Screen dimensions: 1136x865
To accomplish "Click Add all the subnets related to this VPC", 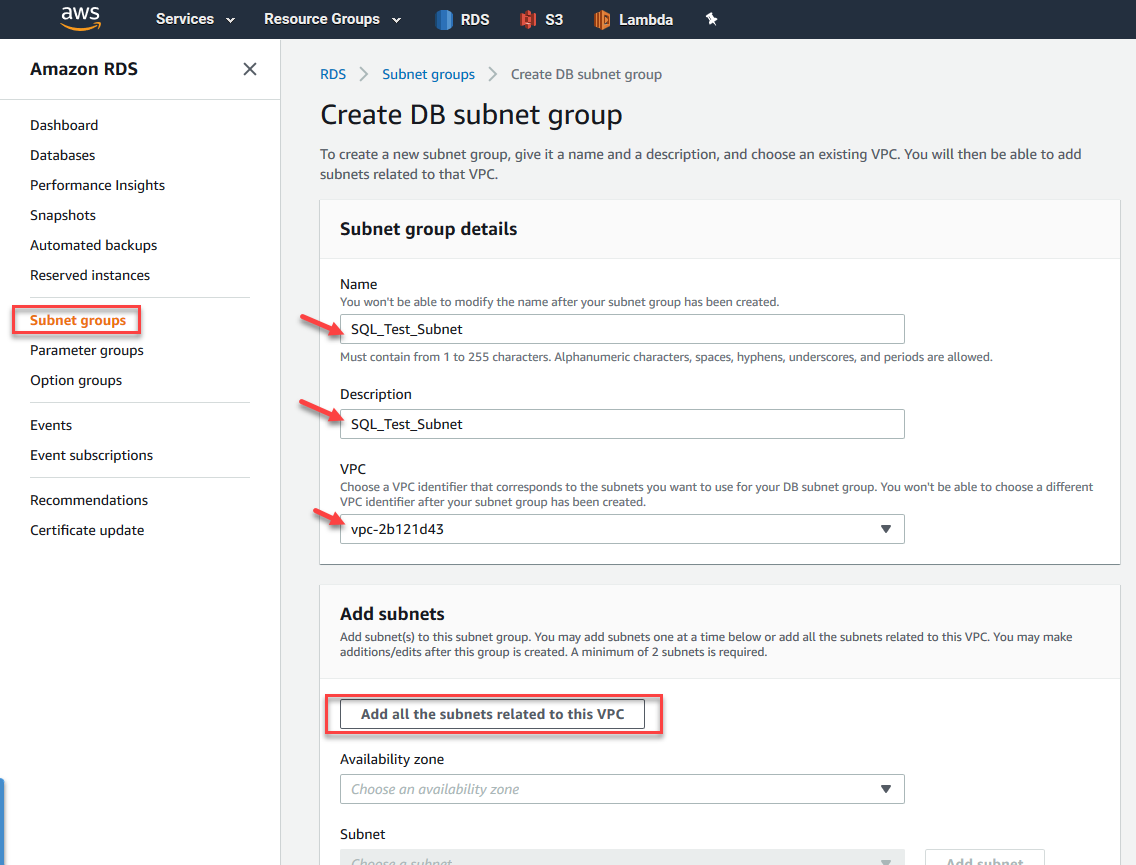I will coord(492,714).
